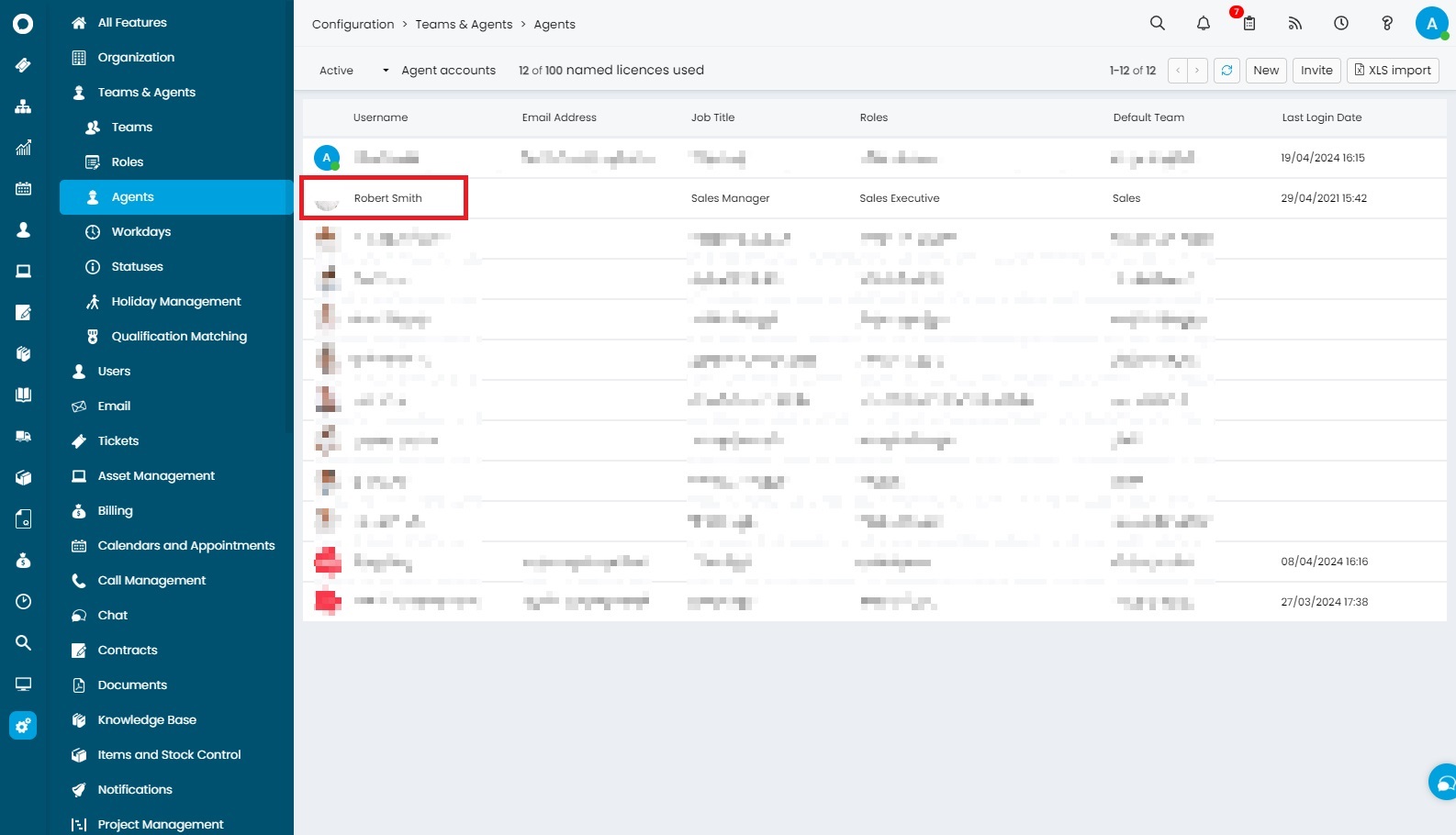The image size is (1456, 835).
Task: Click the refresh list icon button
Action: [x=1226, y=71]
